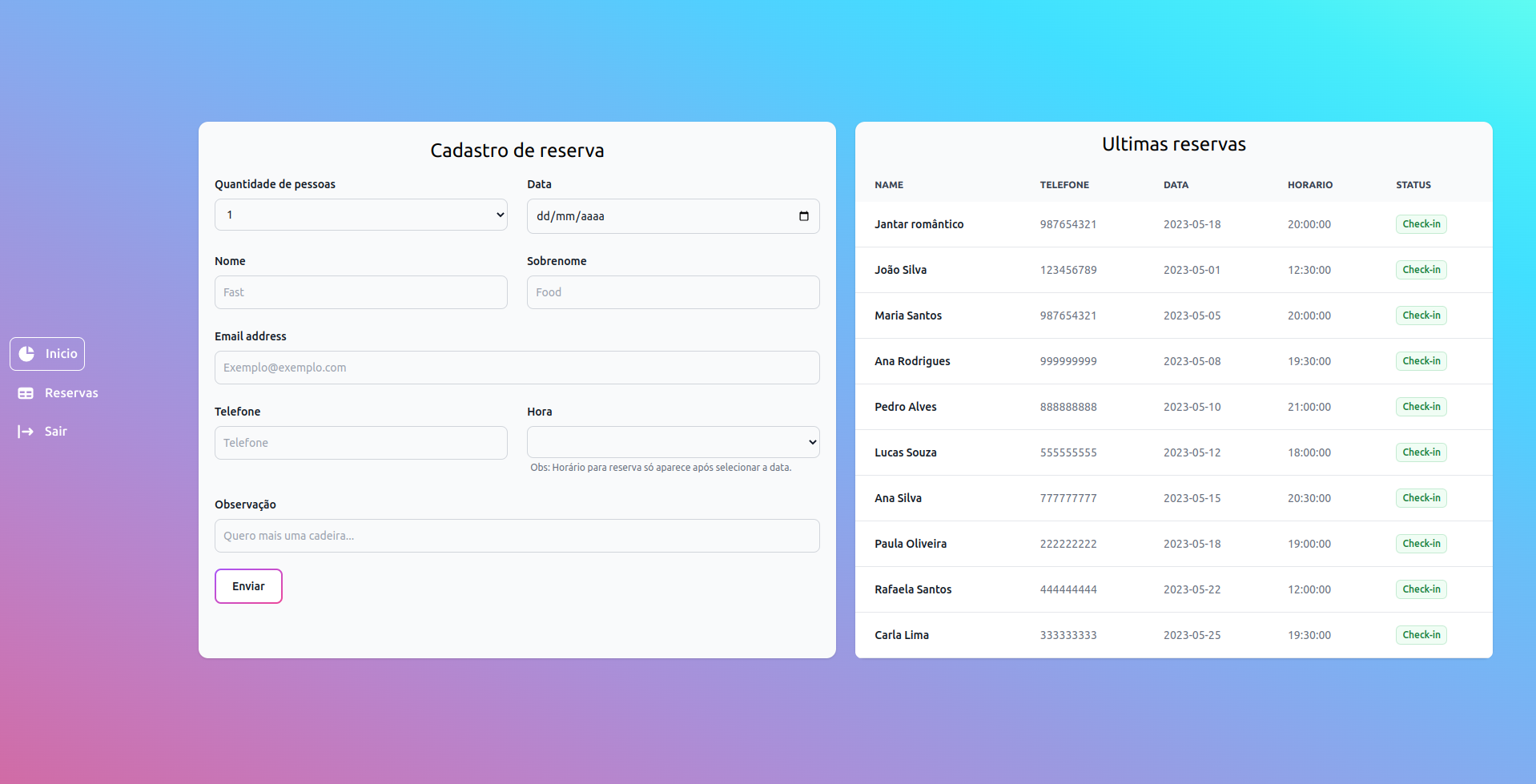1536x784 pixels.
Task: Submit the form with Enviar button
Action: pyautogui.click(x=248, y=586)
